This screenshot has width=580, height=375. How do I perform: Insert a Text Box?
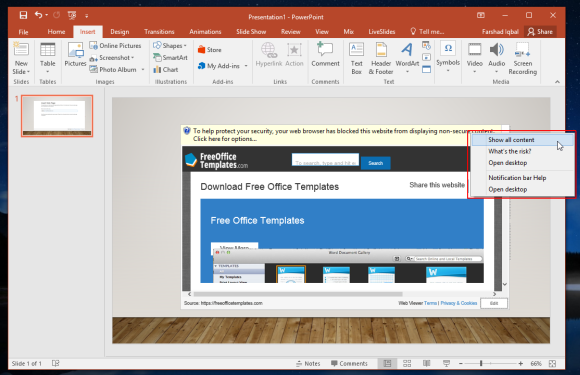356,58
